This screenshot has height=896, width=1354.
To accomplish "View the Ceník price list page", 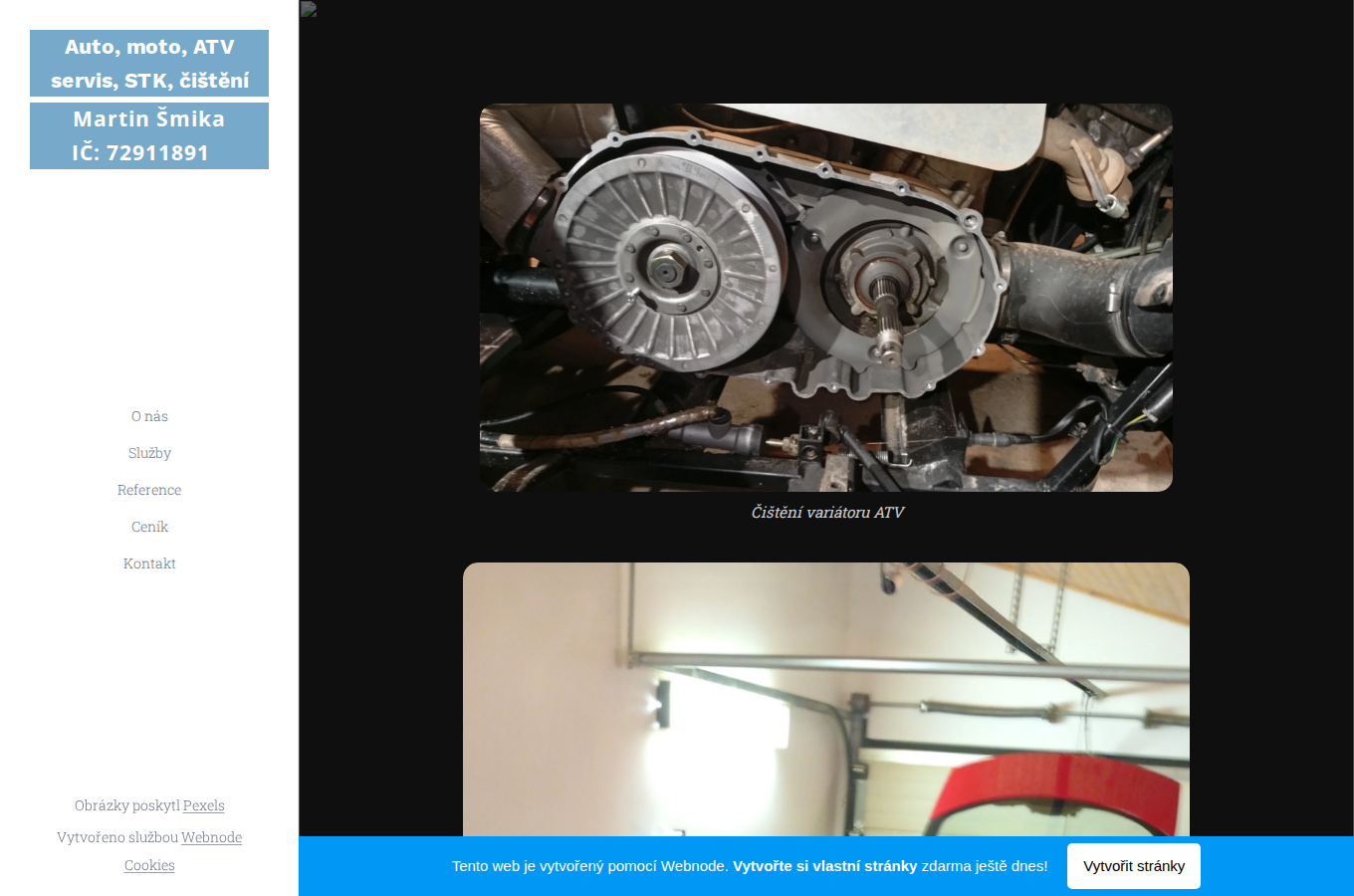I will pyautogui.click(x=149, y=527).
